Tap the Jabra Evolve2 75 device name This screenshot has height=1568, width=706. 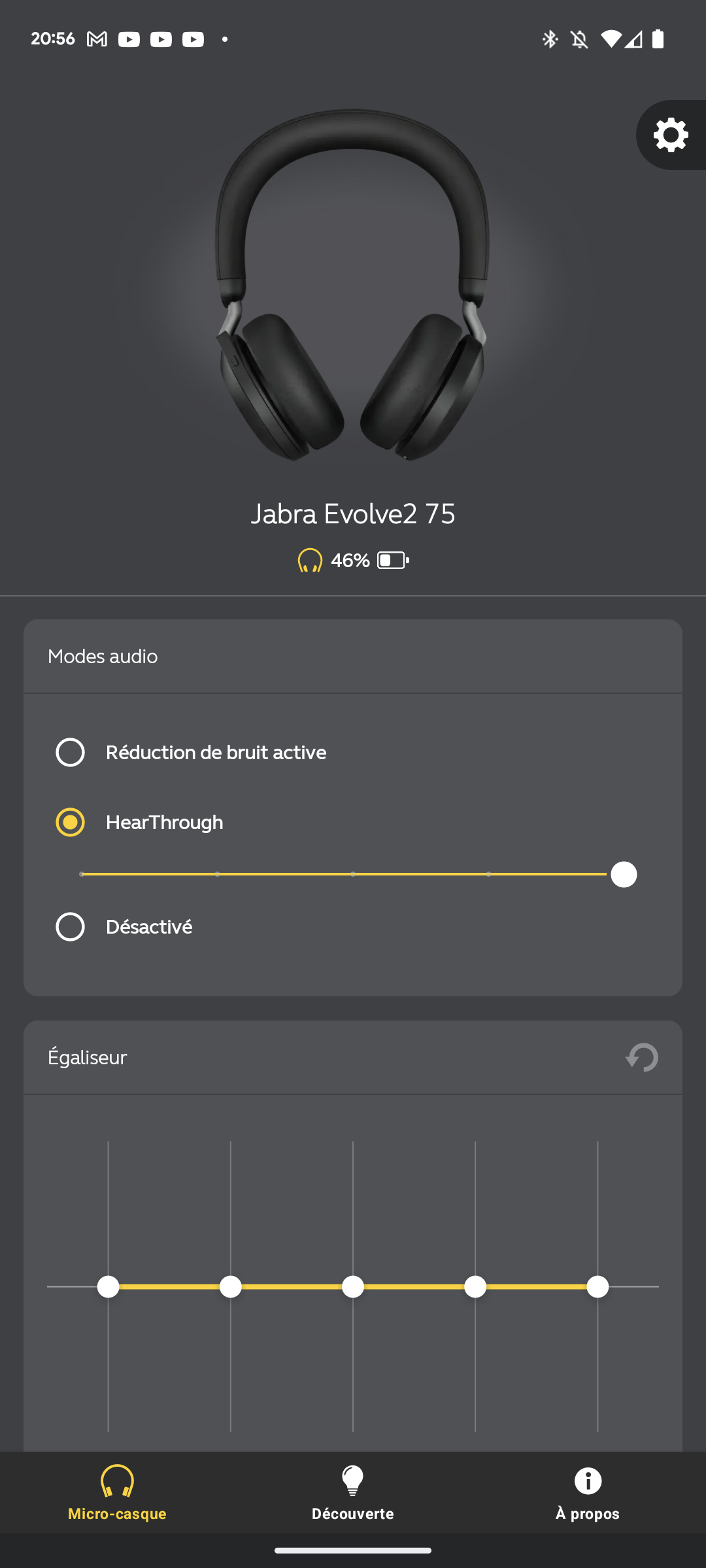[353, 514]
